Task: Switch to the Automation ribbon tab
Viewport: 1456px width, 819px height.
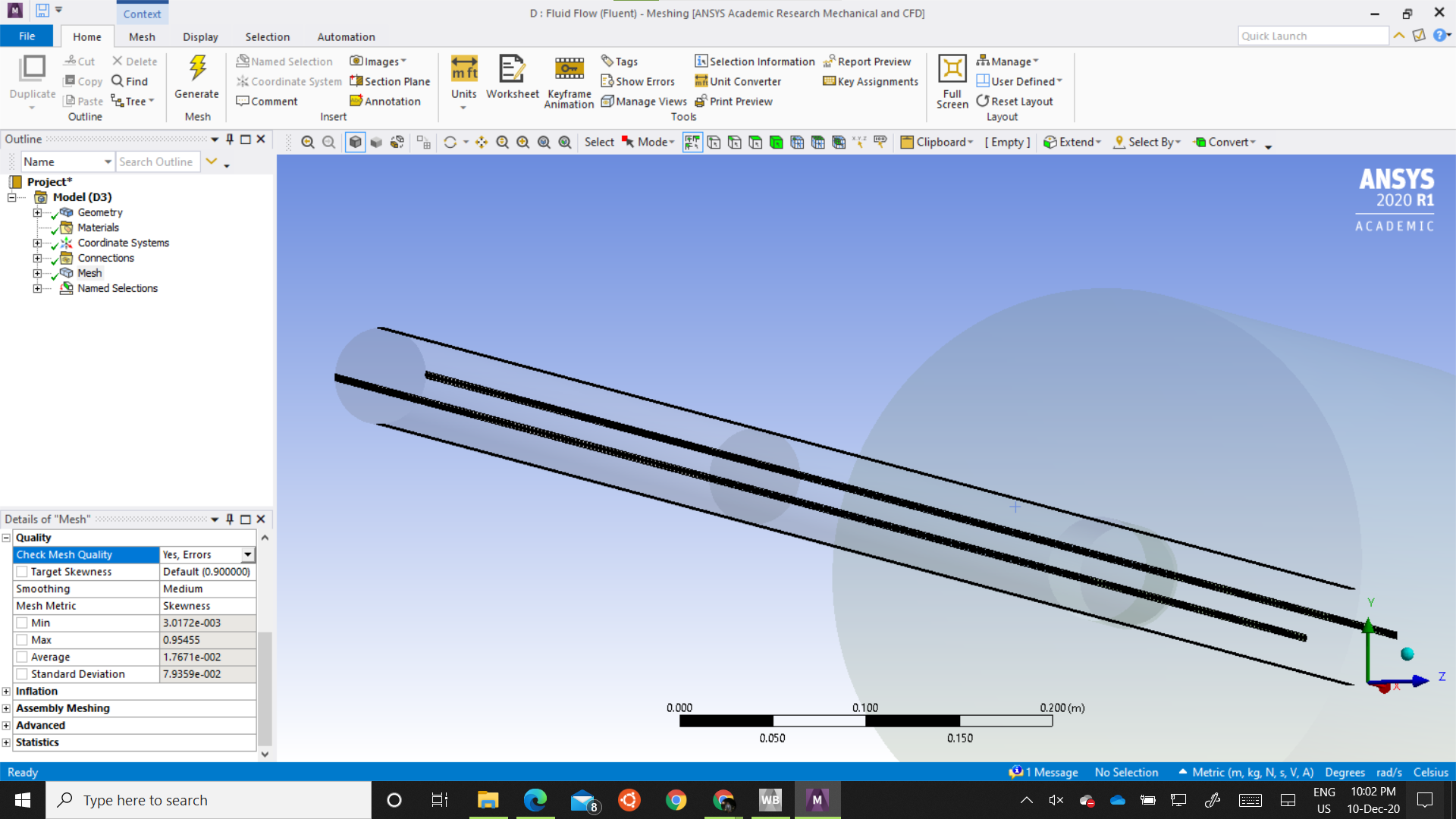Action: tap(346, 36)
